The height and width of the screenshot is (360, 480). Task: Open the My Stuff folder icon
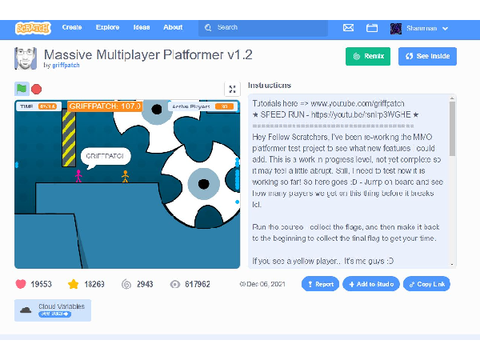[372, 28]
